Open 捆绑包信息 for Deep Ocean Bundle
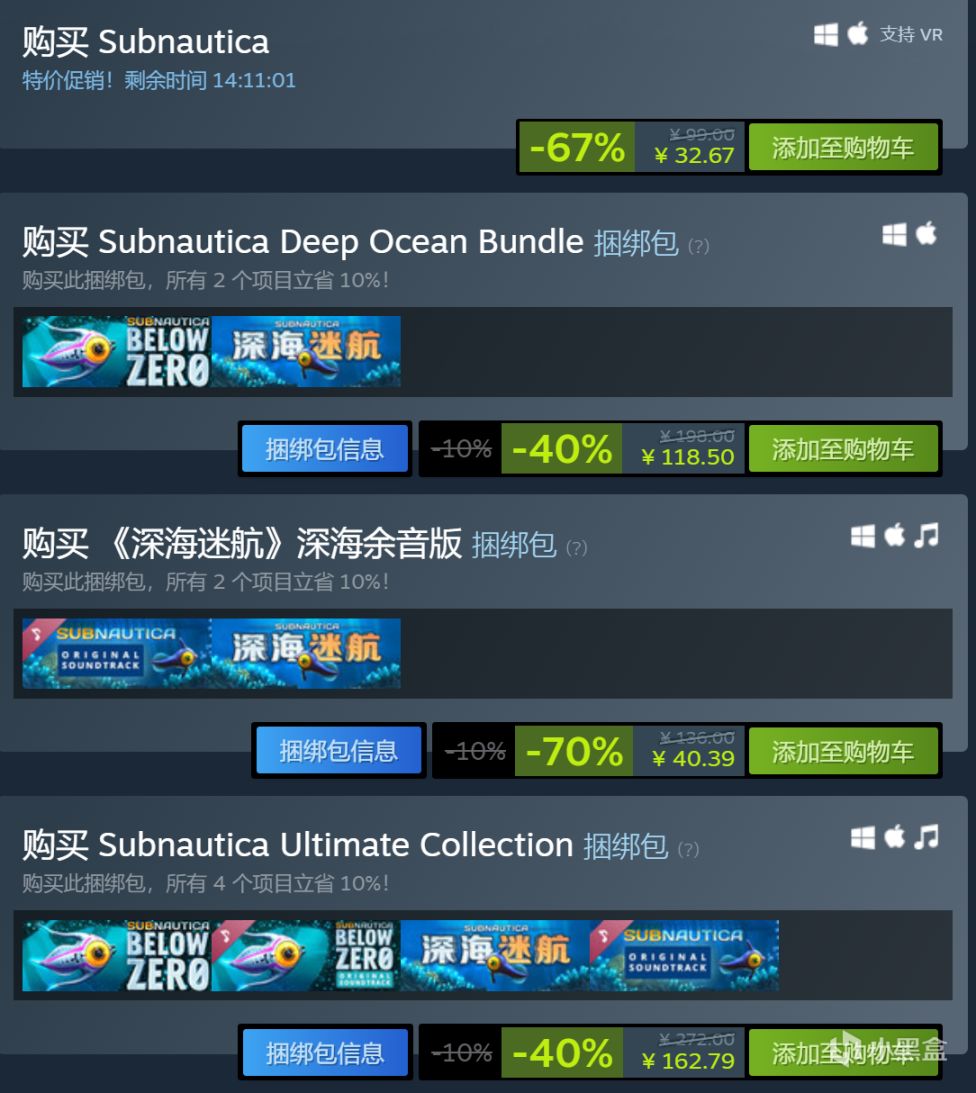 (325, 449)
